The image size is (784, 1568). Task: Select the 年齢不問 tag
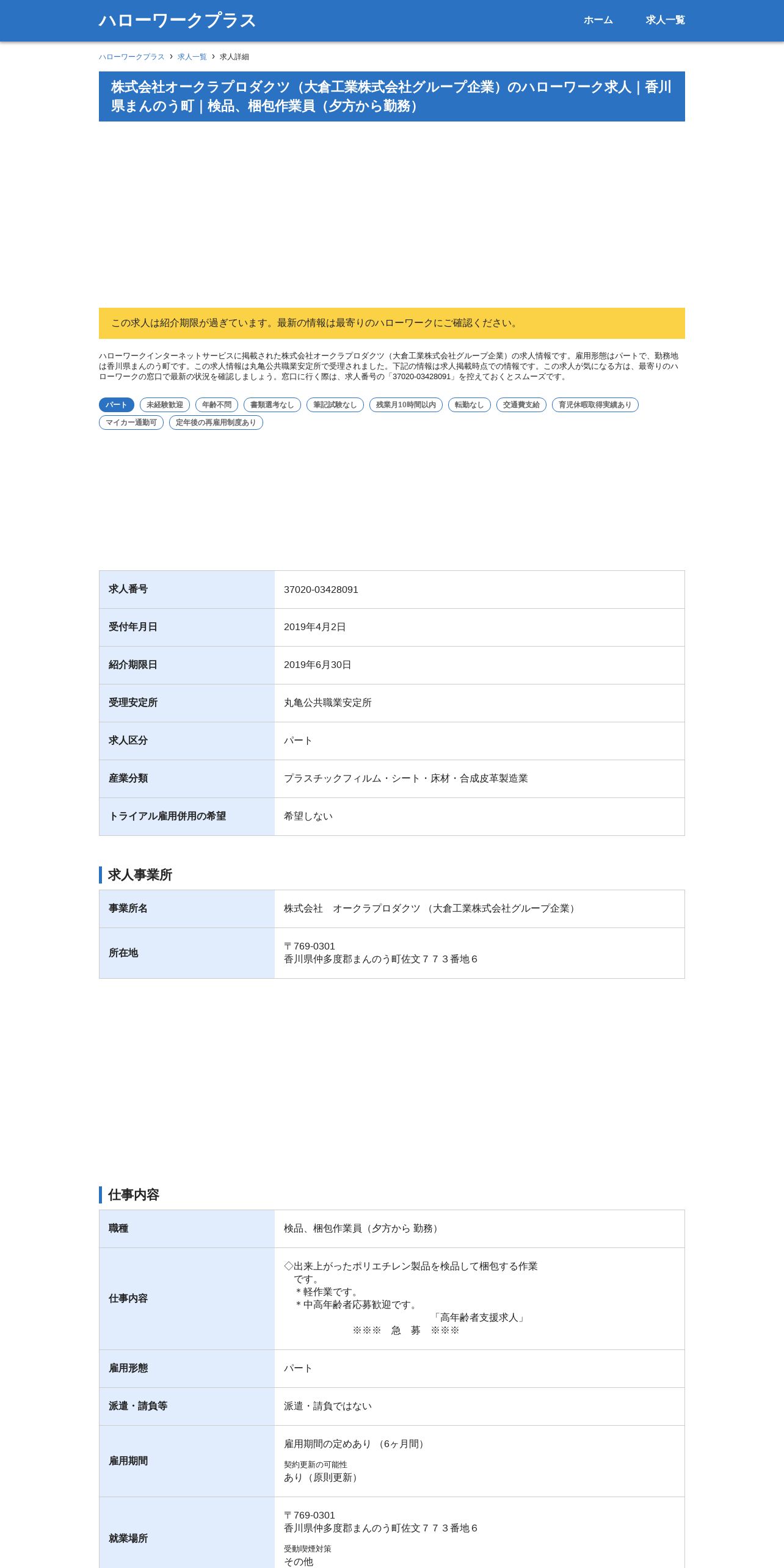(217, 405)
